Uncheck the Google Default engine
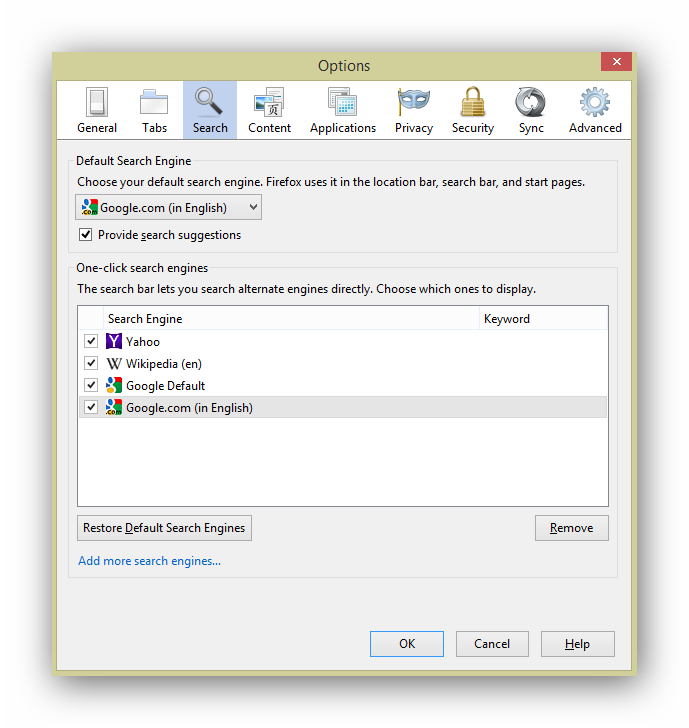The image size is (689, 728). (91, 385)
